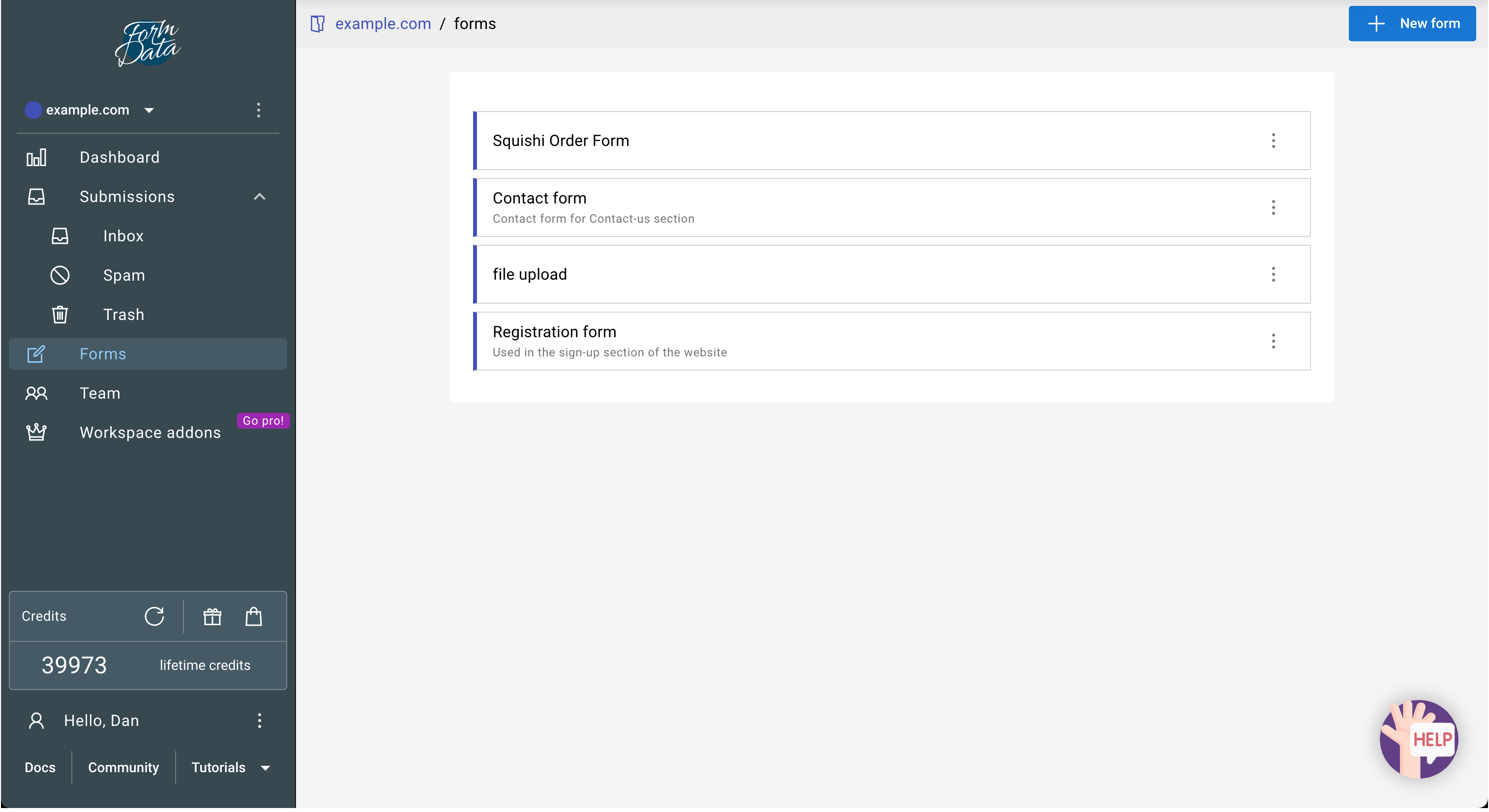The width and height of the screenshot is (1489, 812).
Task: Select Spam in the sidebar
Action: tap(124, 275)
